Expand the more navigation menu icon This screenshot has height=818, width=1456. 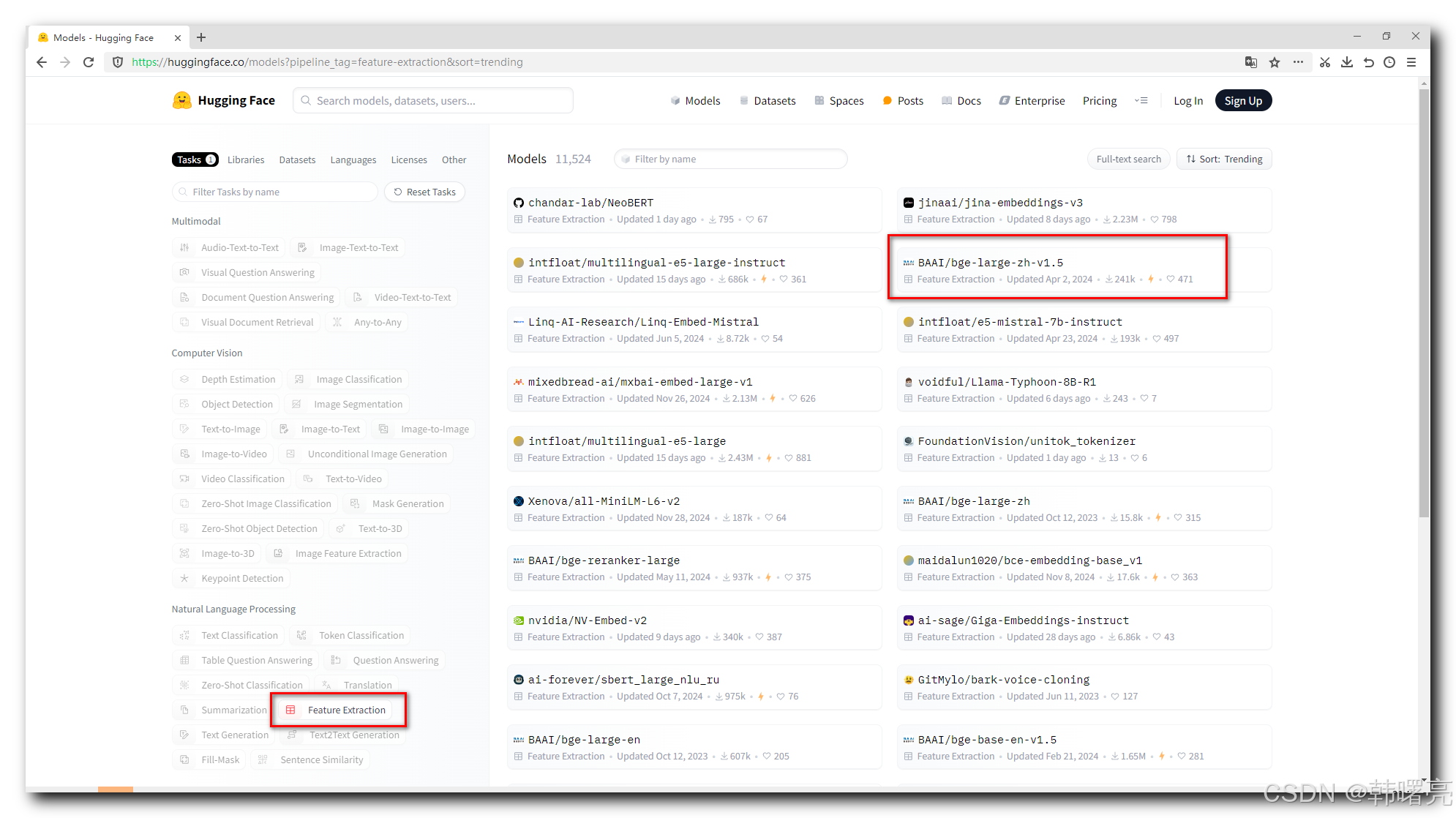click(x=1141, y=100)
